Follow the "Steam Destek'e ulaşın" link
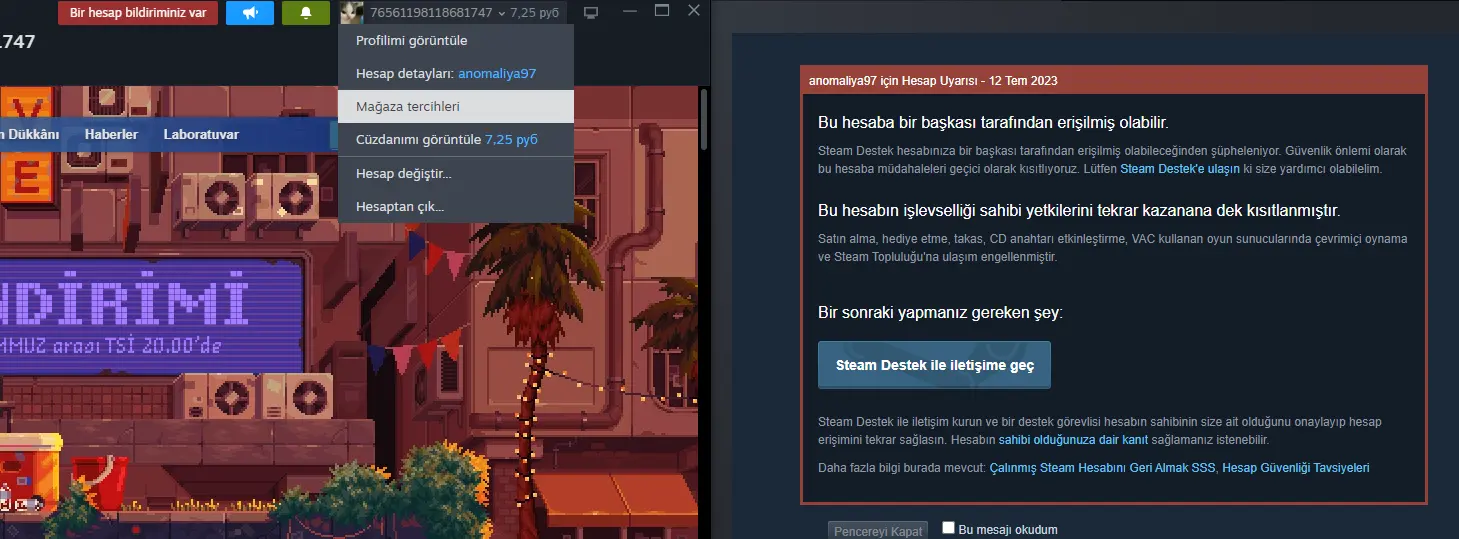This screenshot has height=539, width=1459. (1179, 169)
